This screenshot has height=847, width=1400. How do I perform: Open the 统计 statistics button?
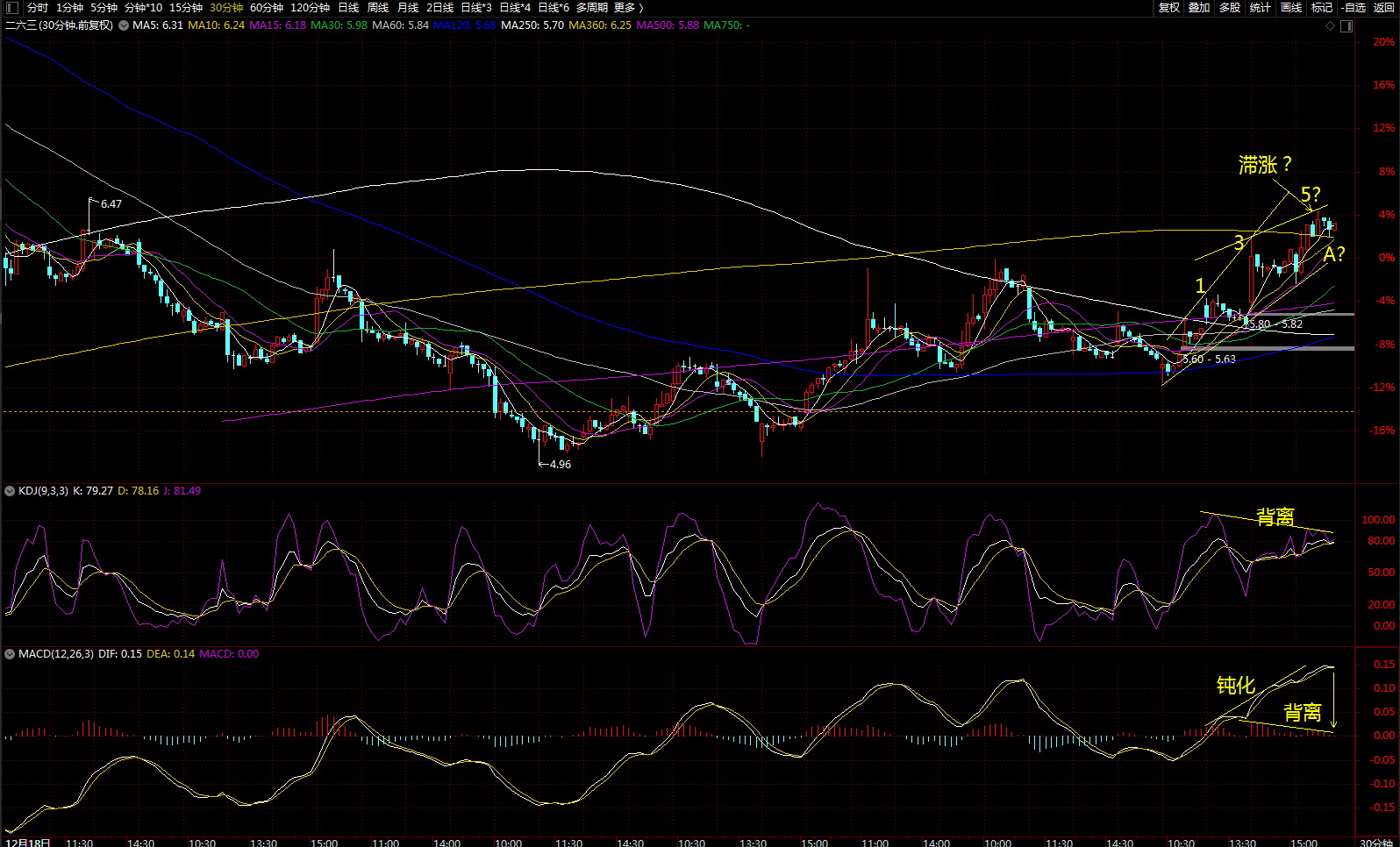click(x=1261, y=8)
